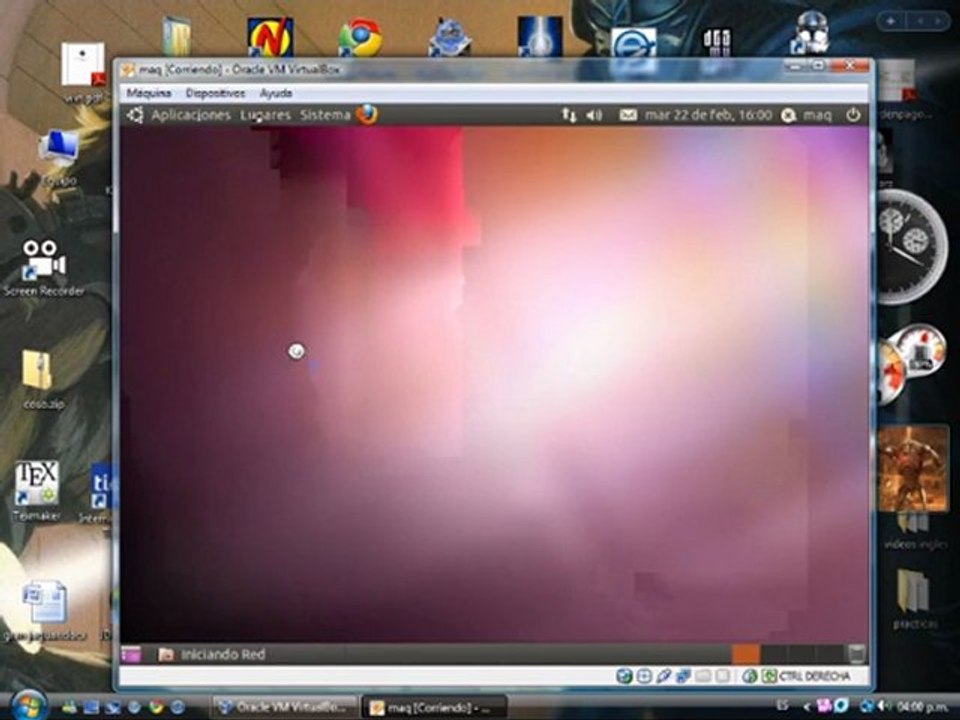The height and width of the screenshot is (720, 960).
Task: Open the Dispositivos menu in VirtualBox
Action: (215, 93)
